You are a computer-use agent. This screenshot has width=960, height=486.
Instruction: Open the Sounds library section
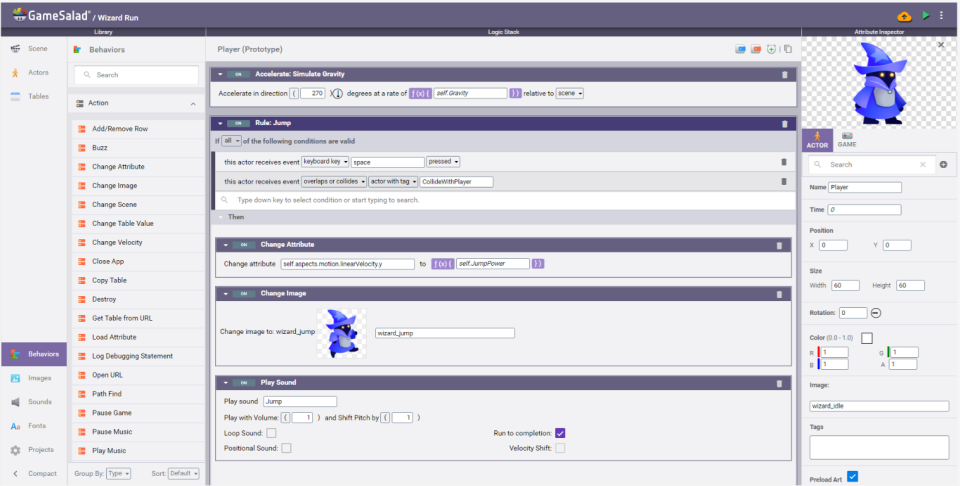tap(34, 402)
